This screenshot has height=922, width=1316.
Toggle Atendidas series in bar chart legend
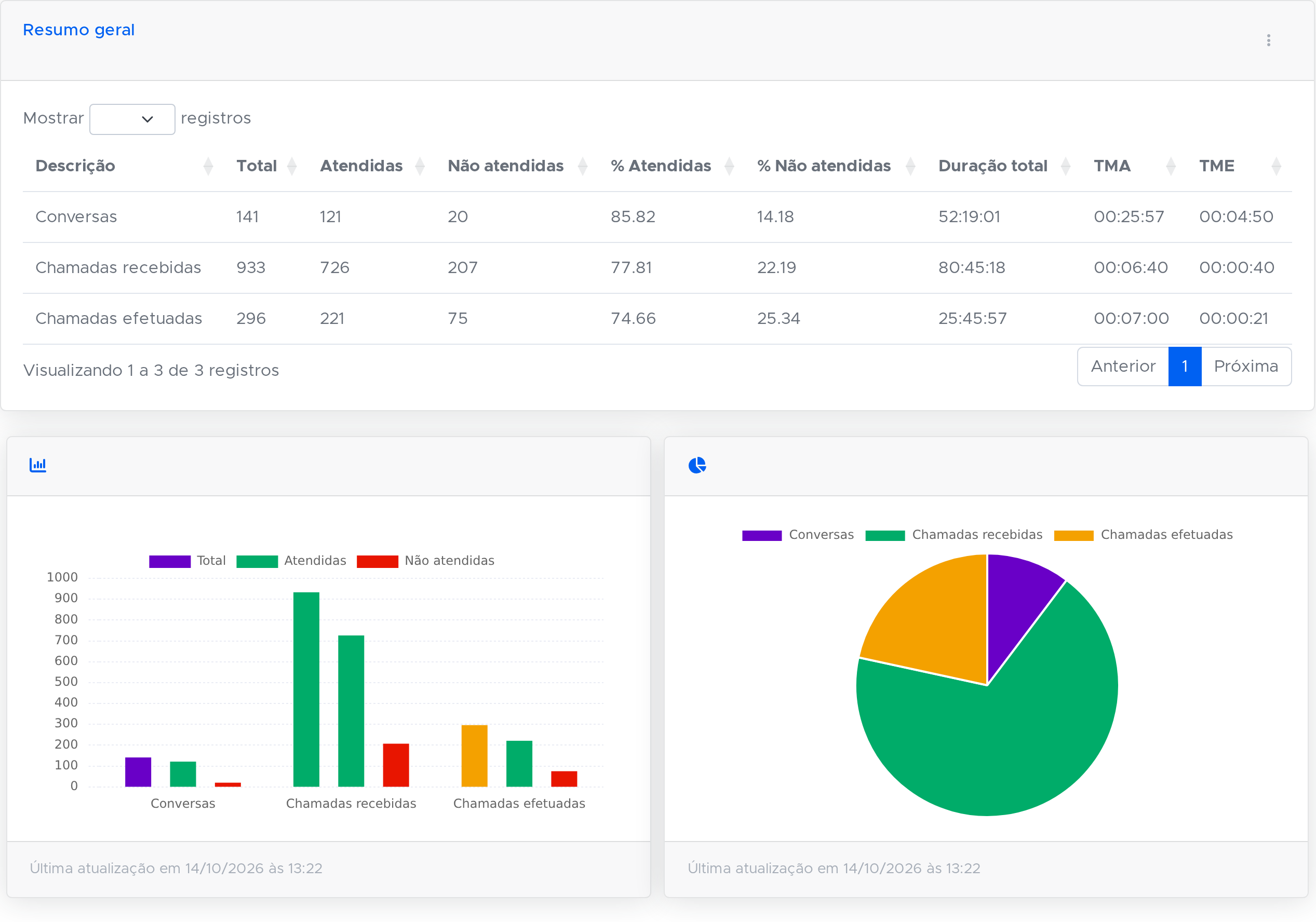tap(291, 561)
